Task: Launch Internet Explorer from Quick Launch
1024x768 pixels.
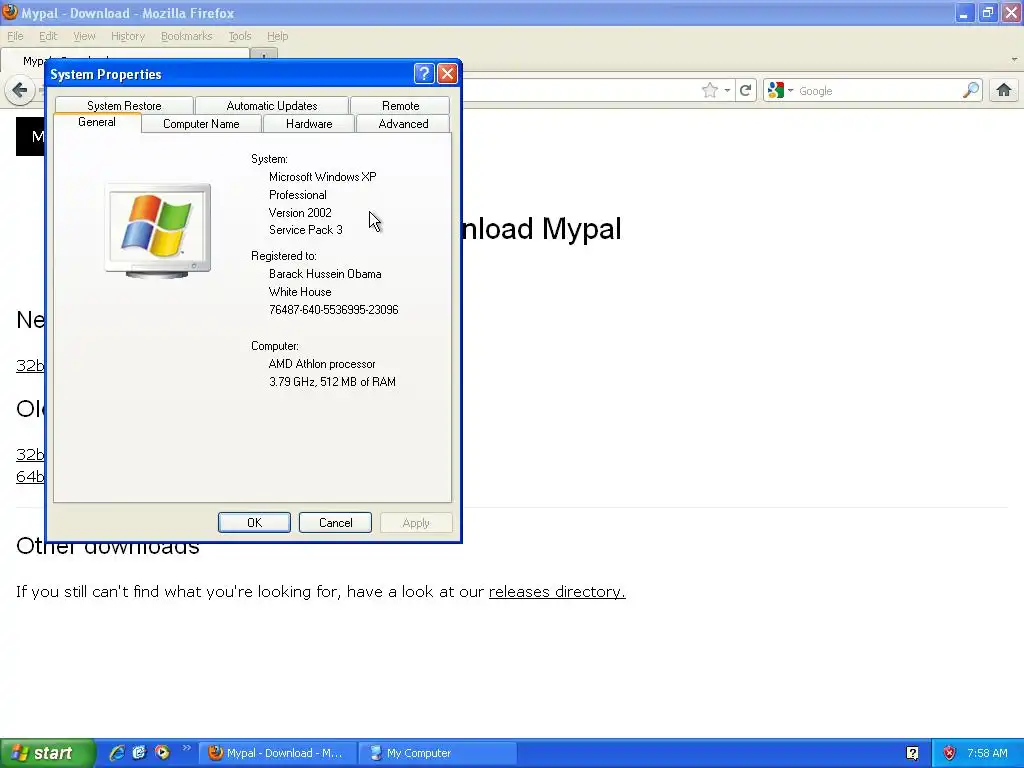Action: [x=117, y=753]
